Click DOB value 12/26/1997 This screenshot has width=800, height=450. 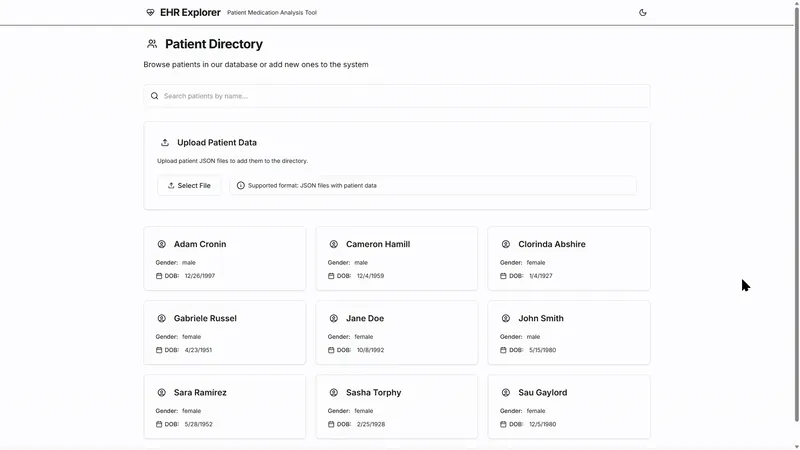(x=200, y=276)
